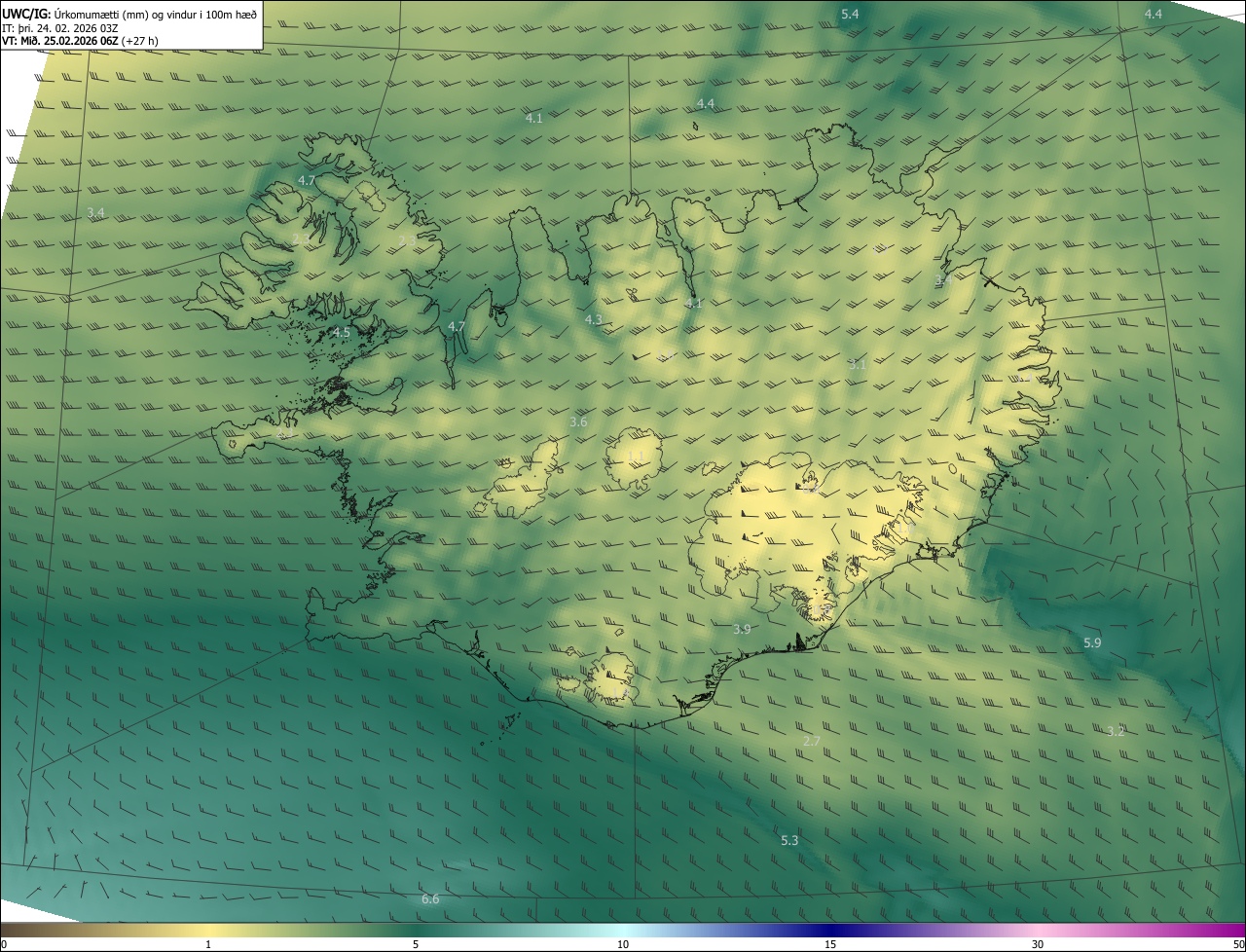Select the 30 tick on the color scale

click(x=1038, y=945)
